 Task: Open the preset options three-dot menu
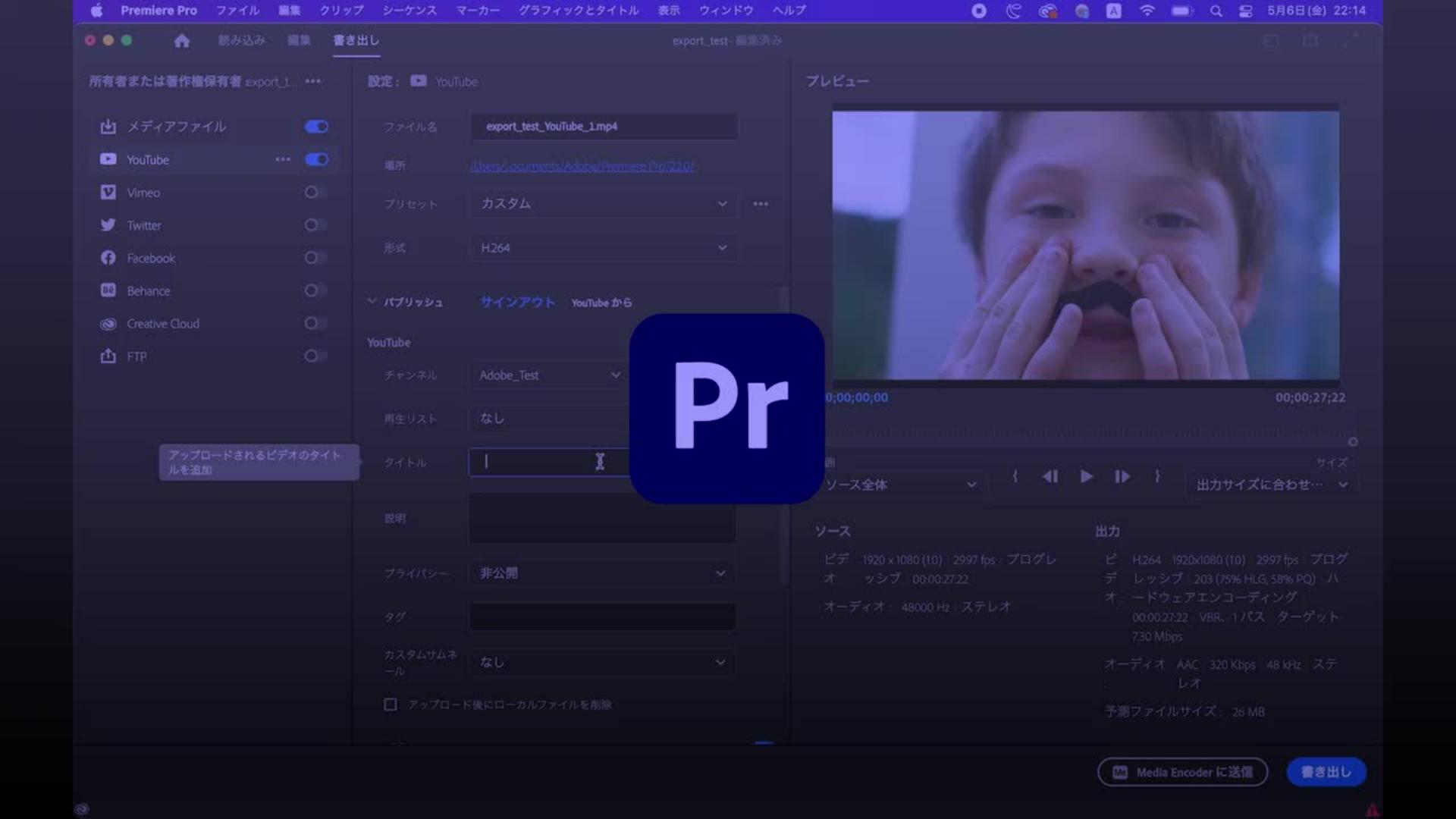(760, 204)
